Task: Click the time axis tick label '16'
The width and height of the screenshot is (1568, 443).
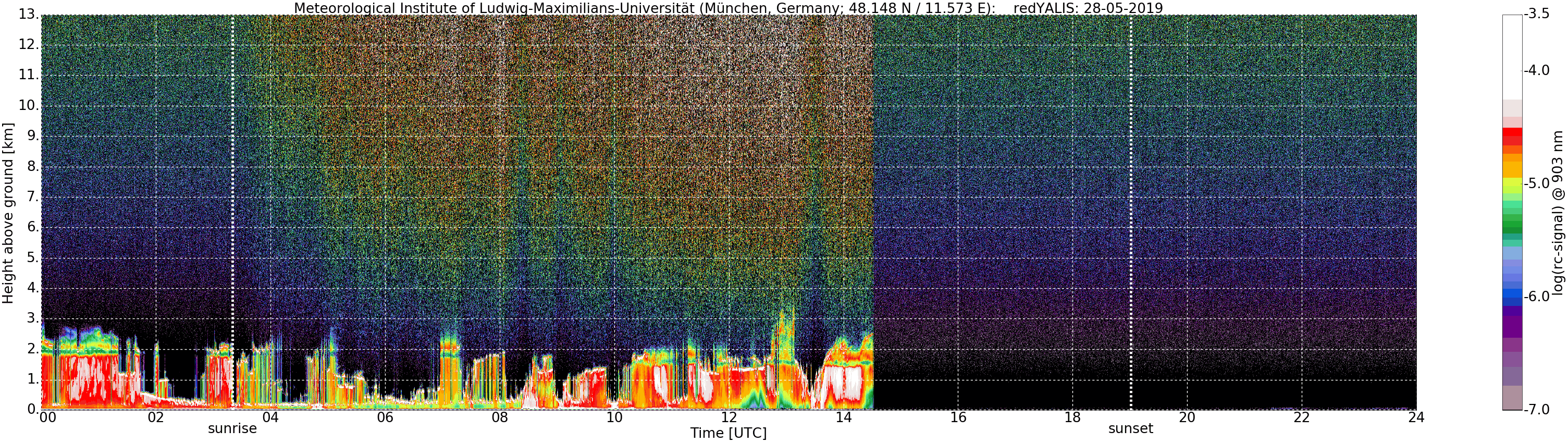Action: click(958, 417)
